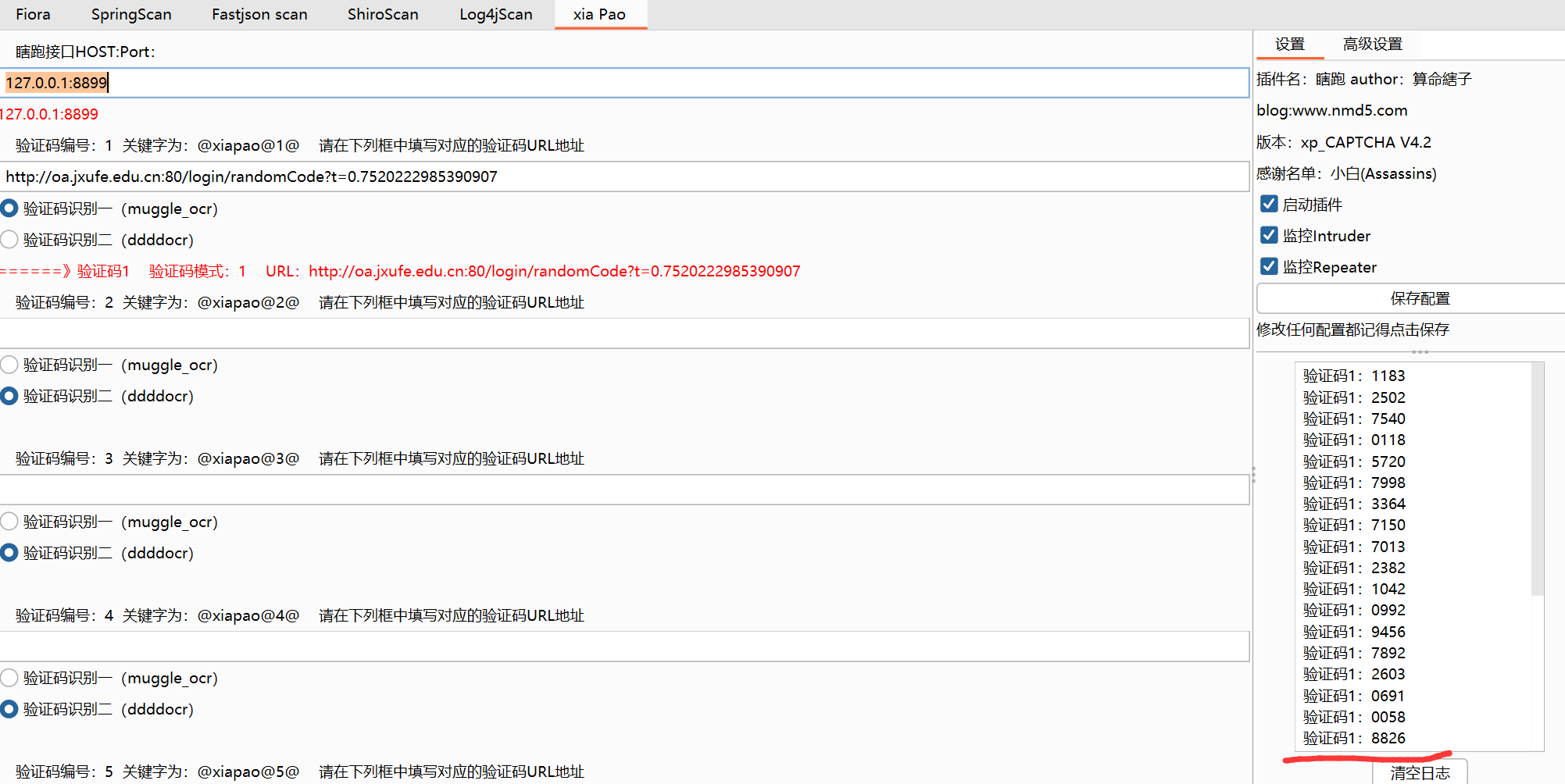Click the blog:www.nmd5.com text

[x=1332, y=110]
